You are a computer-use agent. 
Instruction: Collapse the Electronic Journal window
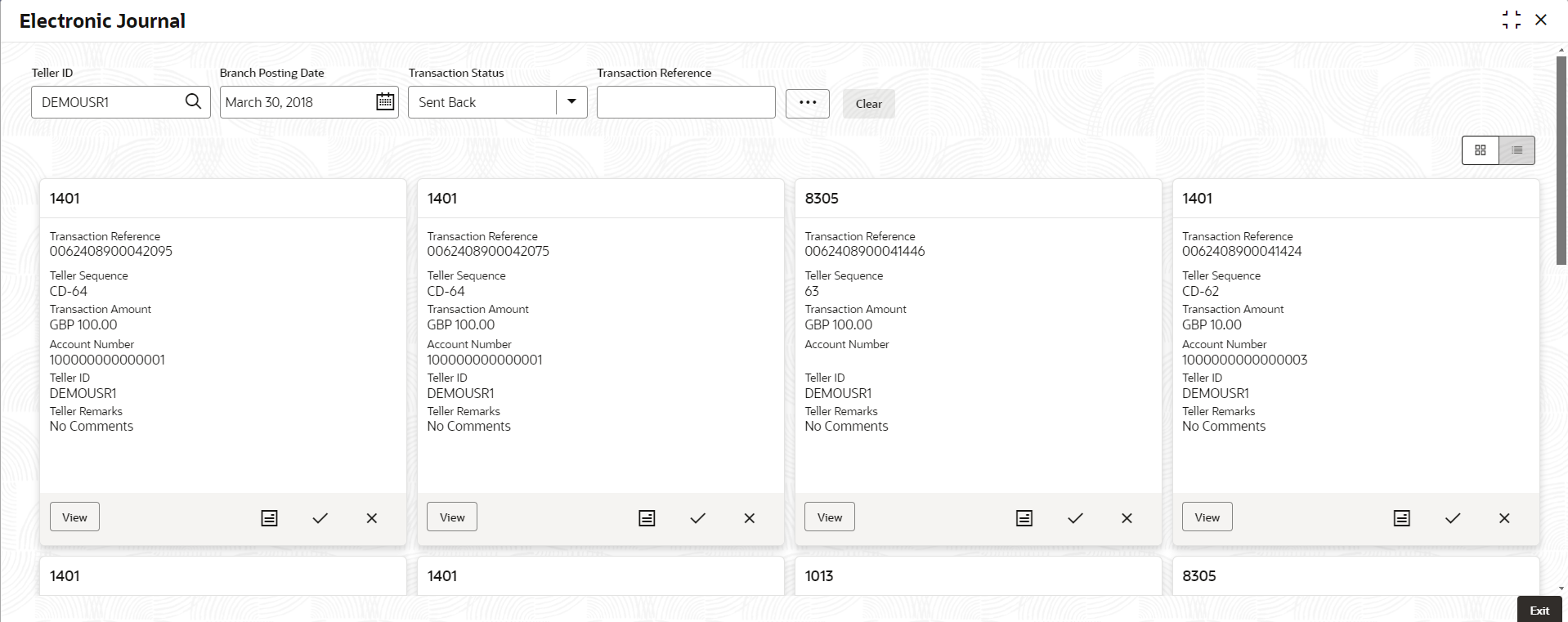coord(1511,20)
